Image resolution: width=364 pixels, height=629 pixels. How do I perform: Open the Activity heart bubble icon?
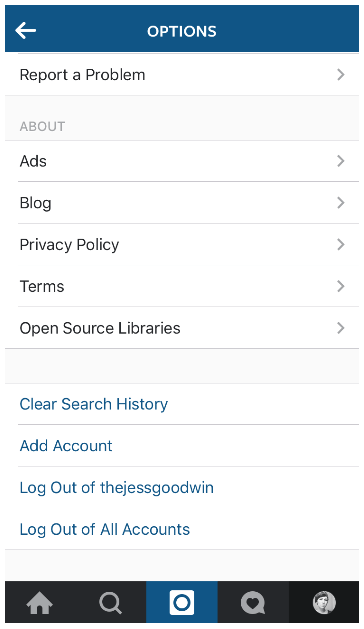253,603
